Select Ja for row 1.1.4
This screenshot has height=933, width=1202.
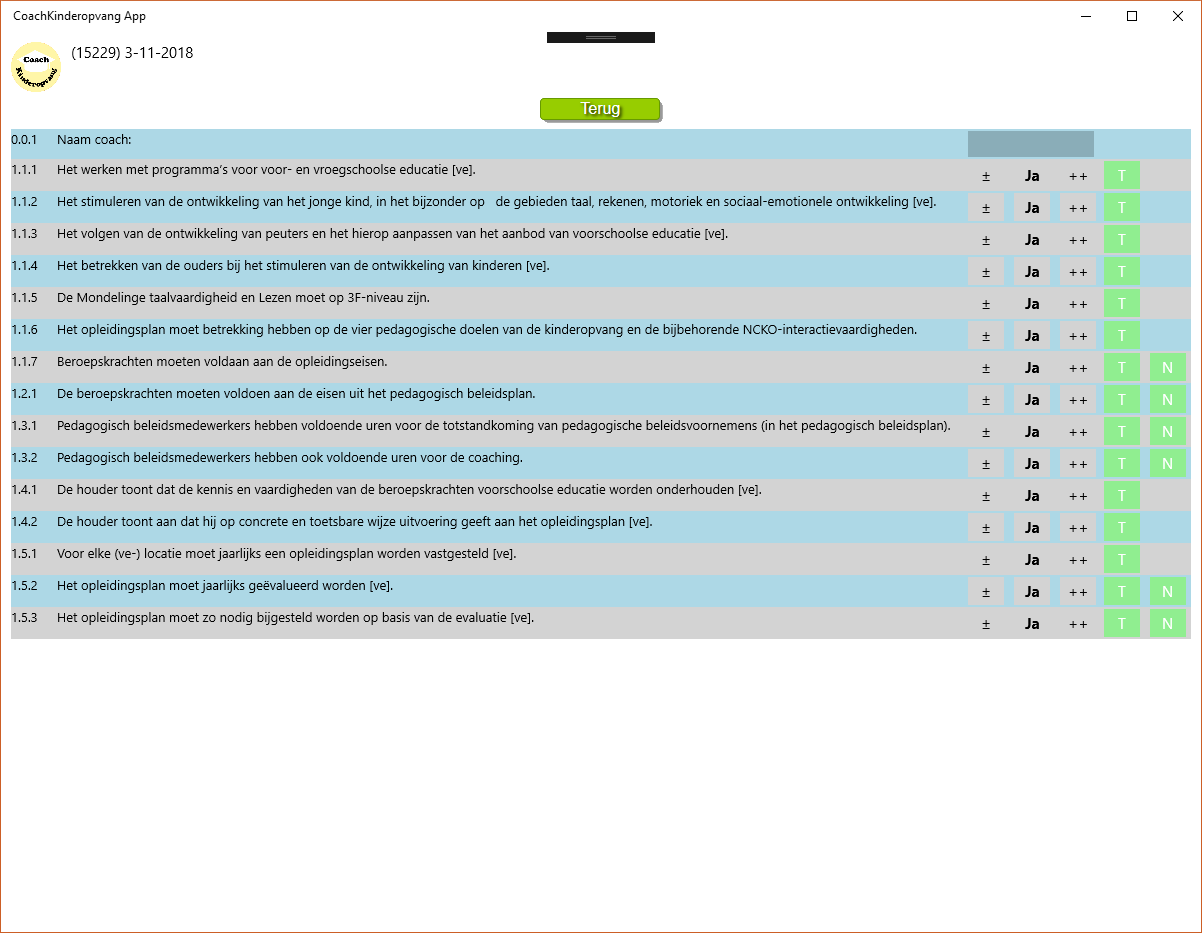tap(1032, 272)
